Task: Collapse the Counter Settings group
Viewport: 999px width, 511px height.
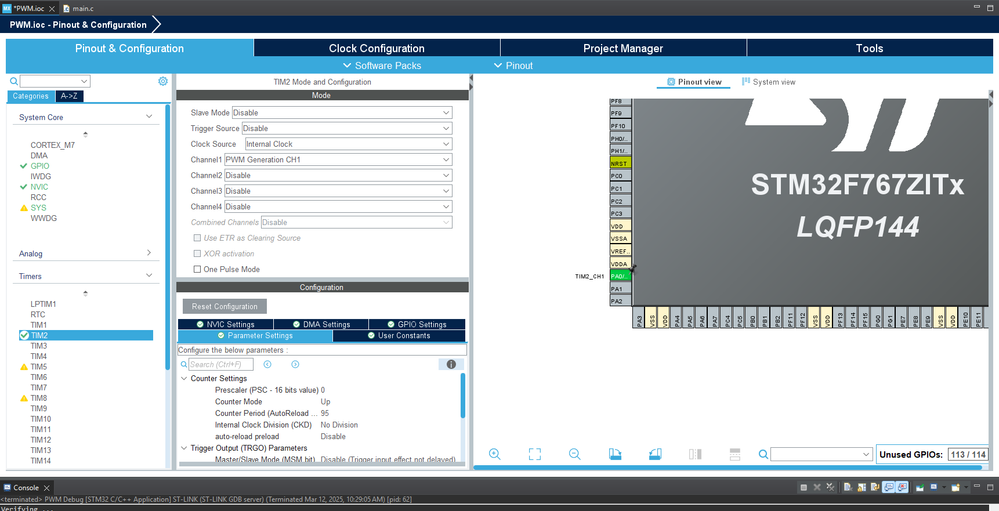Action: click(x=184, y=378)
